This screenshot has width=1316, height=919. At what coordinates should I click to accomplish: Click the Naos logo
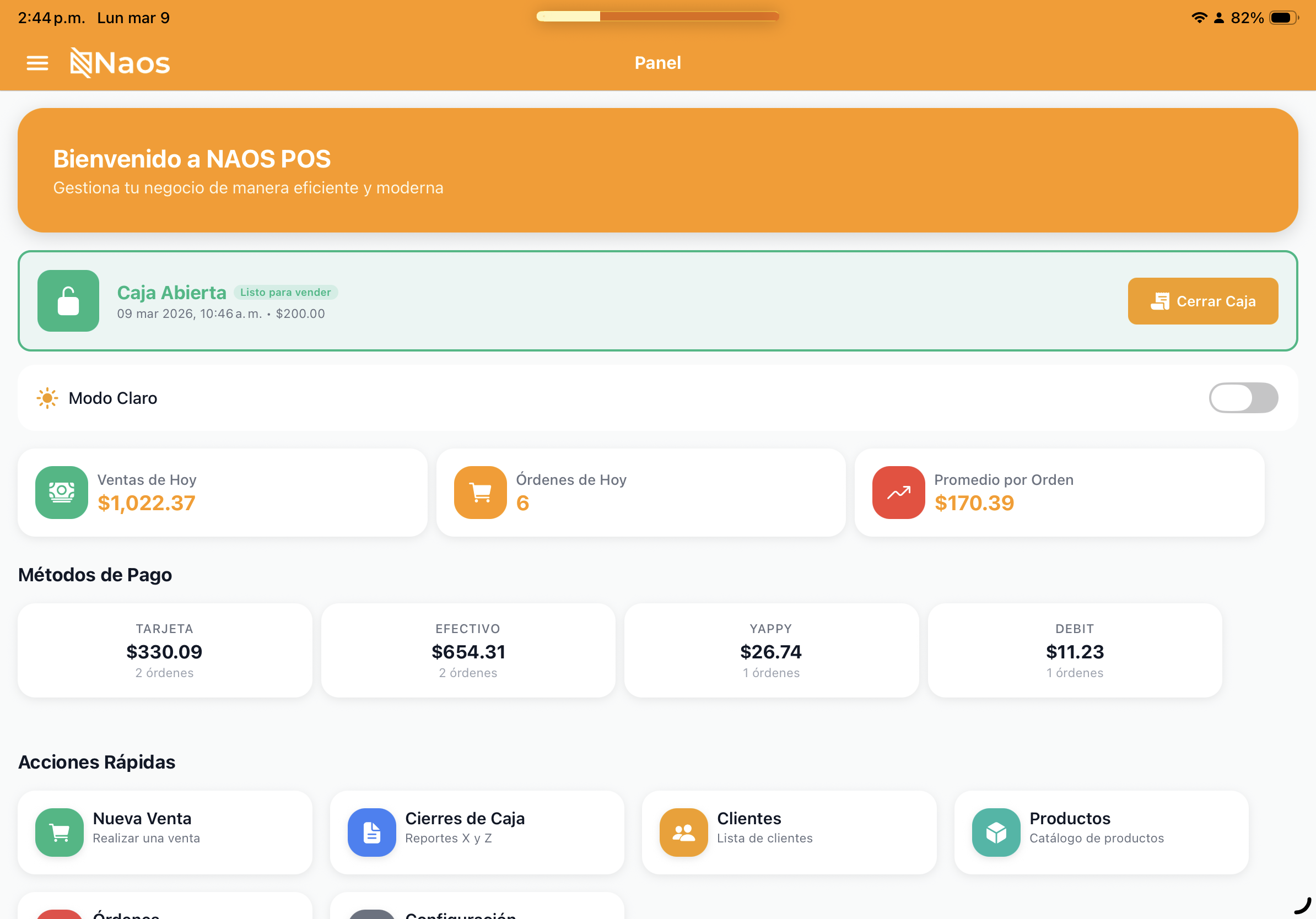pyautogui.click(x=118, y=63)
